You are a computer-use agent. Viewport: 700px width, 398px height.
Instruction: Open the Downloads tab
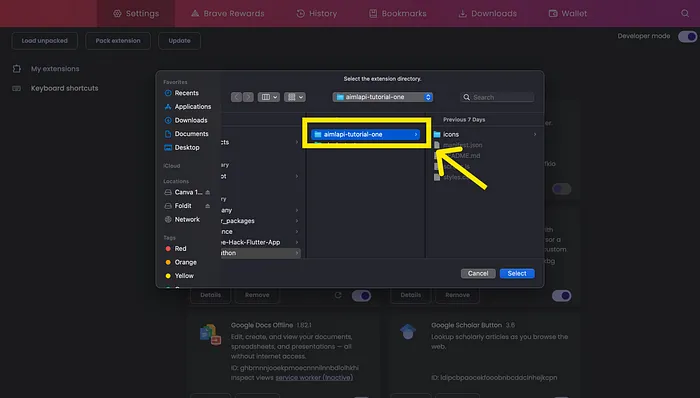pos(488,13)
